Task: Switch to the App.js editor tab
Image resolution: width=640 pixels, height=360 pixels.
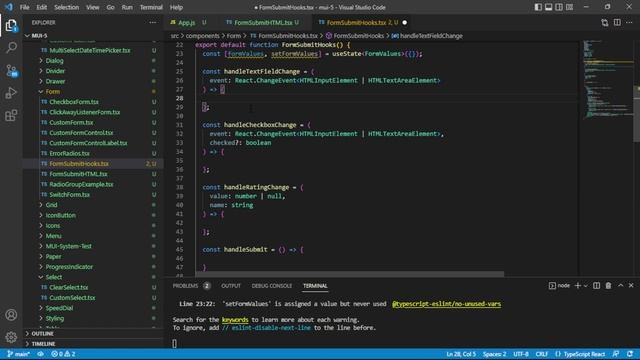Action: (x=188, y=22)
